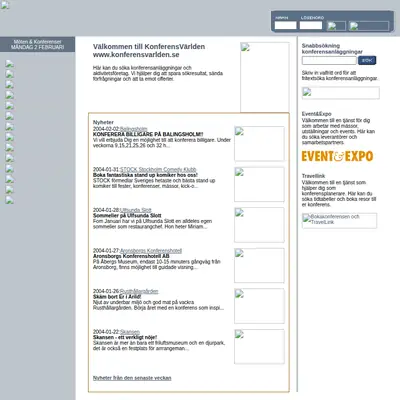
Task: Click the Nyheter section heading
Action: [x=103, y=122]
